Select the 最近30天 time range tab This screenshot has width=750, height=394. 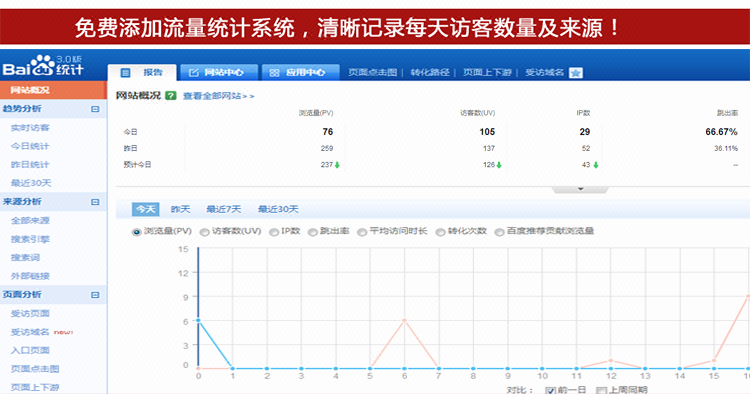(278, 209)
